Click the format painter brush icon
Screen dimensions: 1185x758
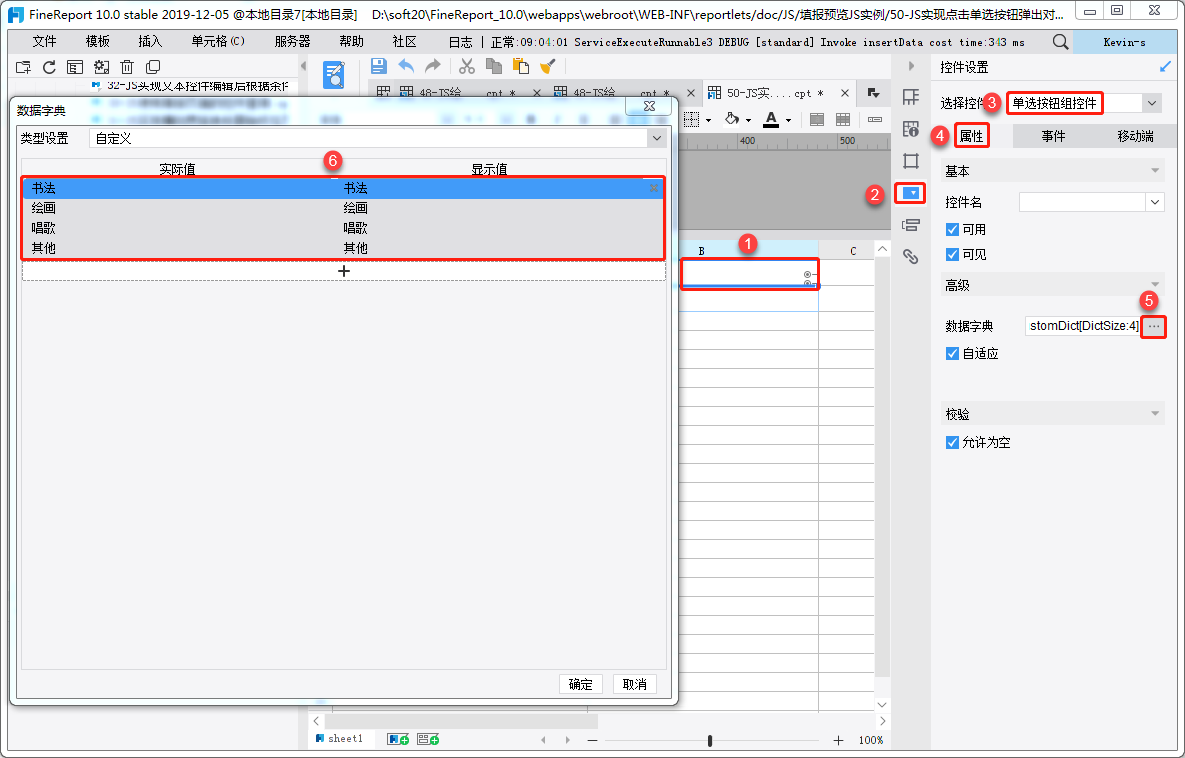548,67
